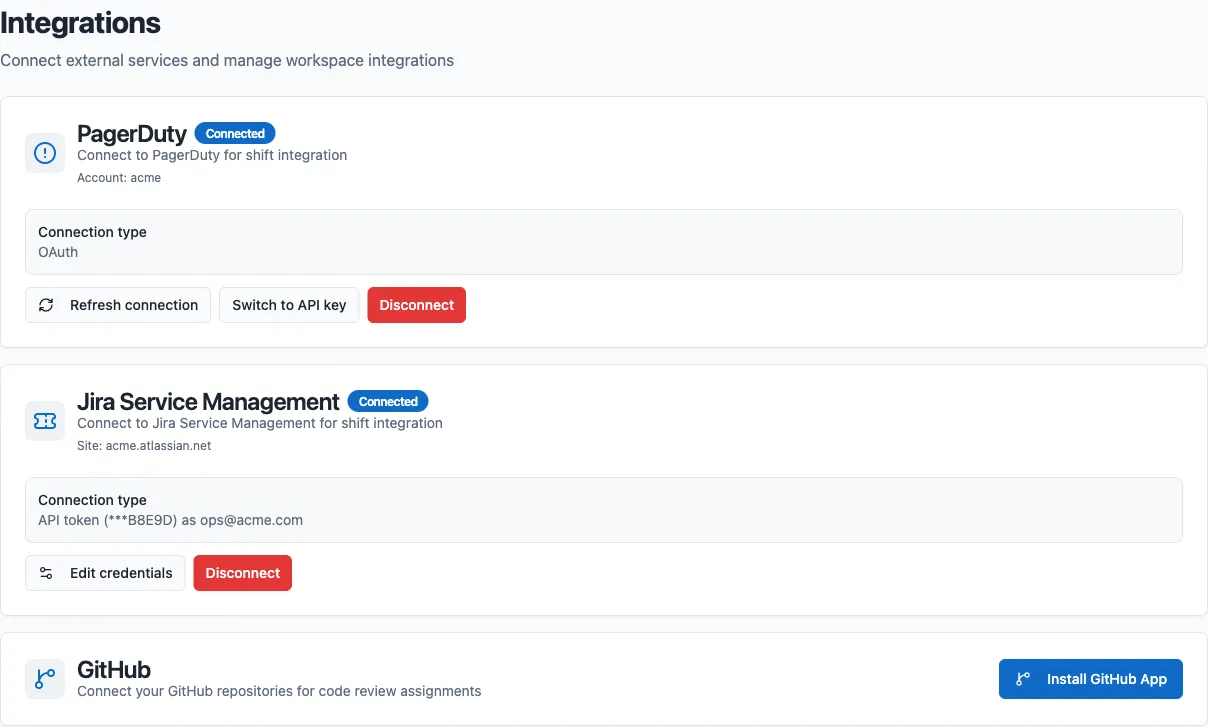Click the GitHub branch icon beside GitHub heading
The height and width of the screenshot is (727, 1208).
pyautogui.click(x=45, y=679)
